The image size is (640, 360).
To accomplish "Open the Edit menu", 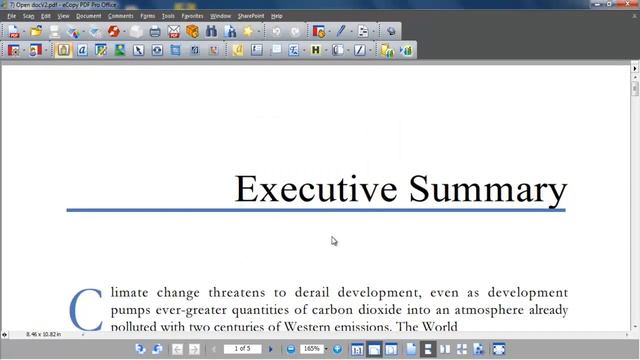I will pos(45,16).
